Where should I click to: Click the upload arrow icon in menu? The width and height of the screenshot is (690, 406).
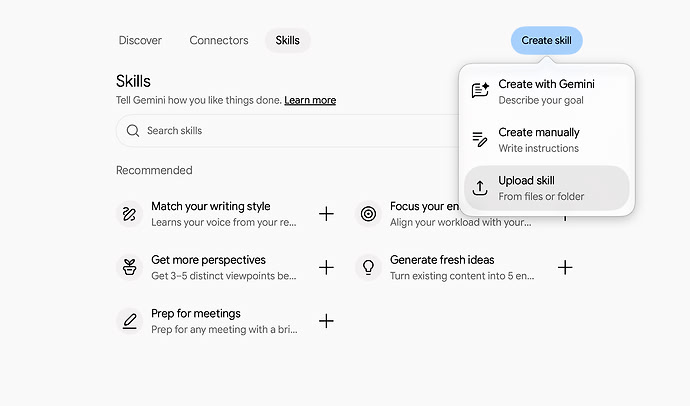click(480, 188)
